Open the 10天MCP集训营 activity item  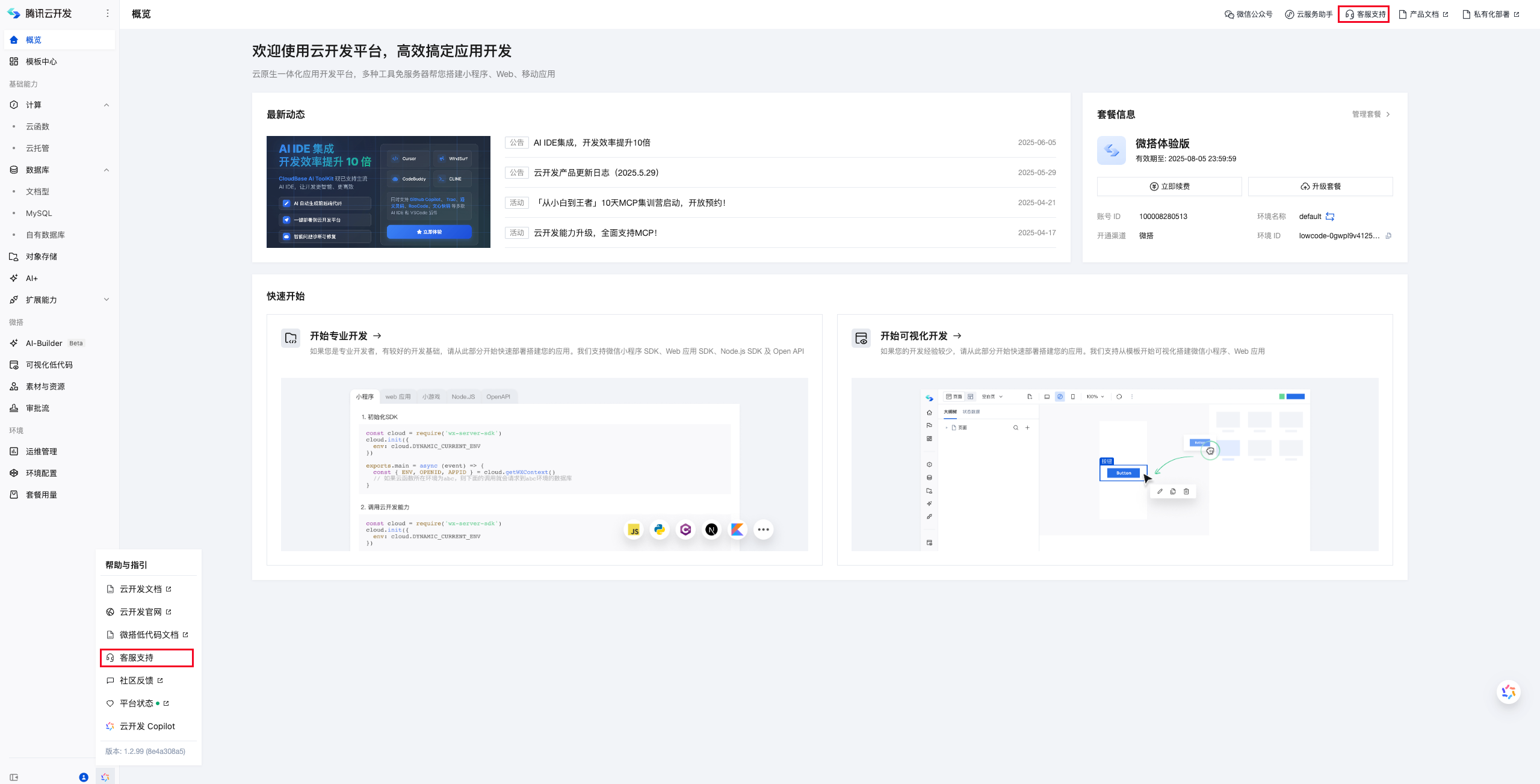629,203
